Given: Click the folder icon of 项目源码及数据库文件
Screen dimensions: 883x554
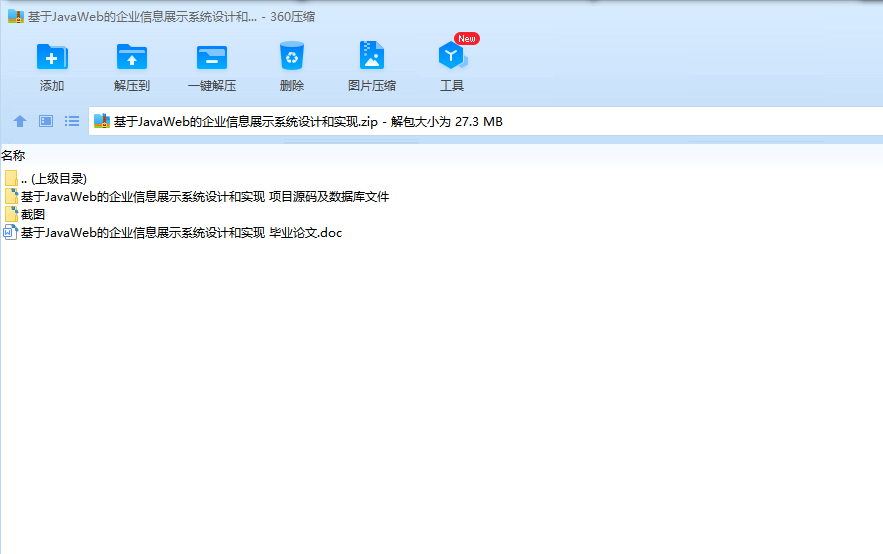Looking at the screenshot, I should click(11, 196).
